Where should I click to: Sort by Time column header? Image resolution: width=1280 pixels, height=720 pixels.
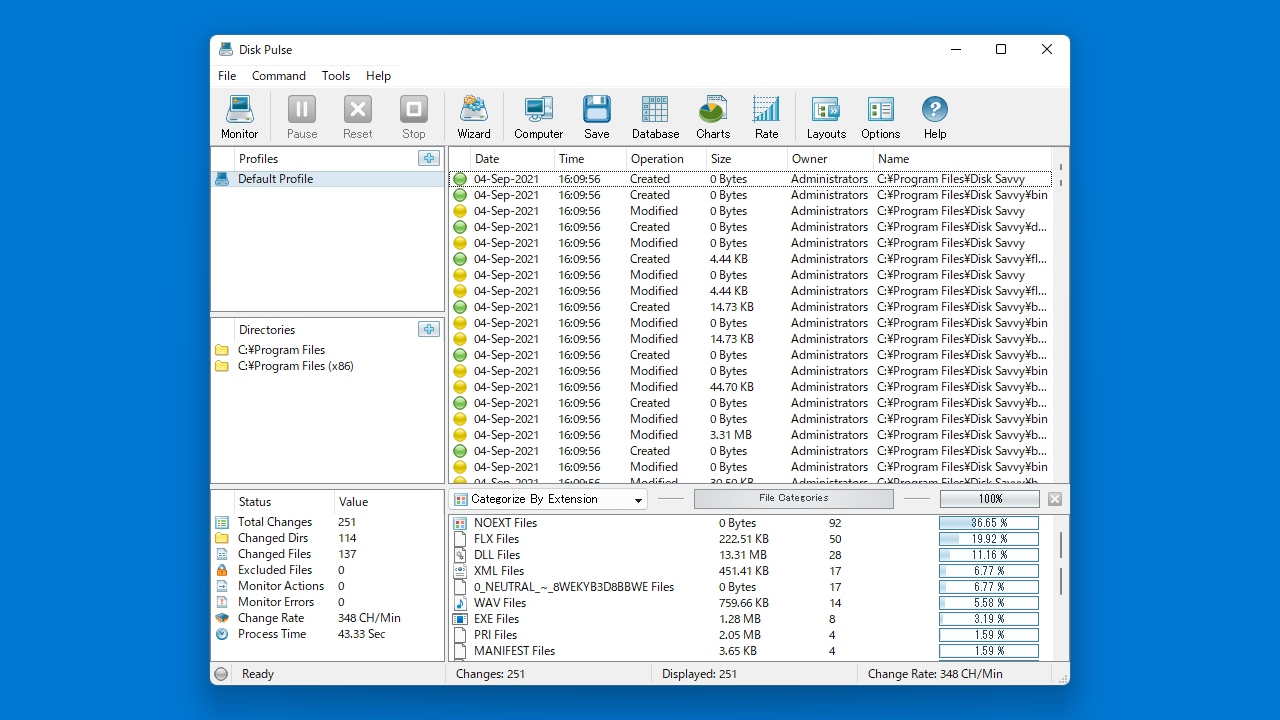(x=590, y=158)
